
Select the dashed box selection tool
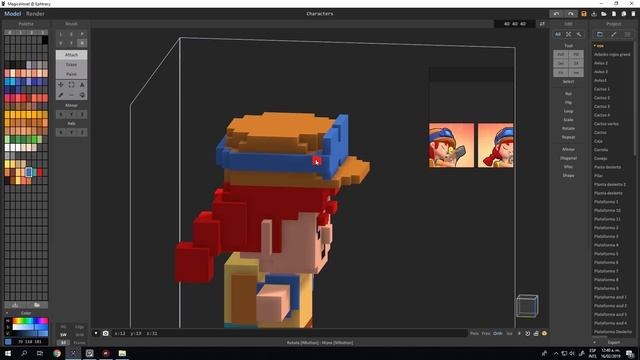71,84
